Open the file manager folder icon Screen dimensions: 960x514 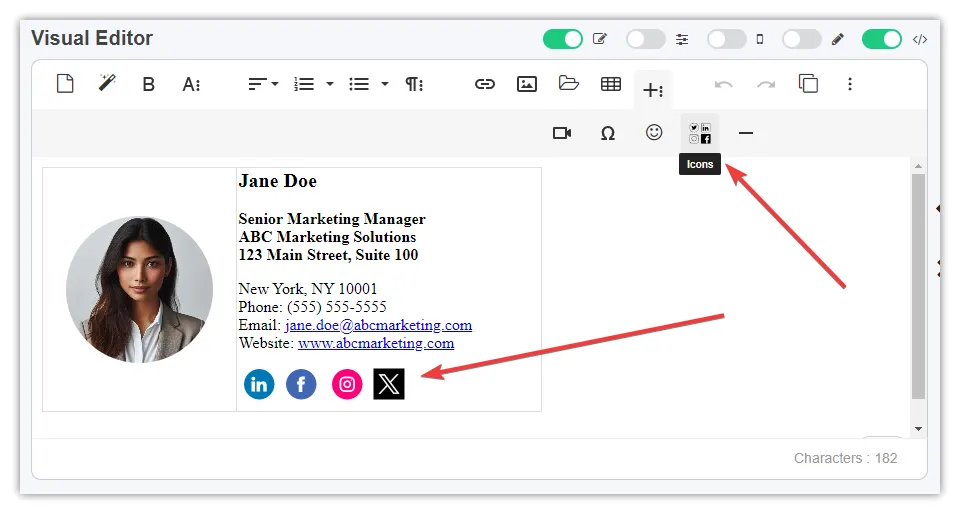(x=569, y=84)
